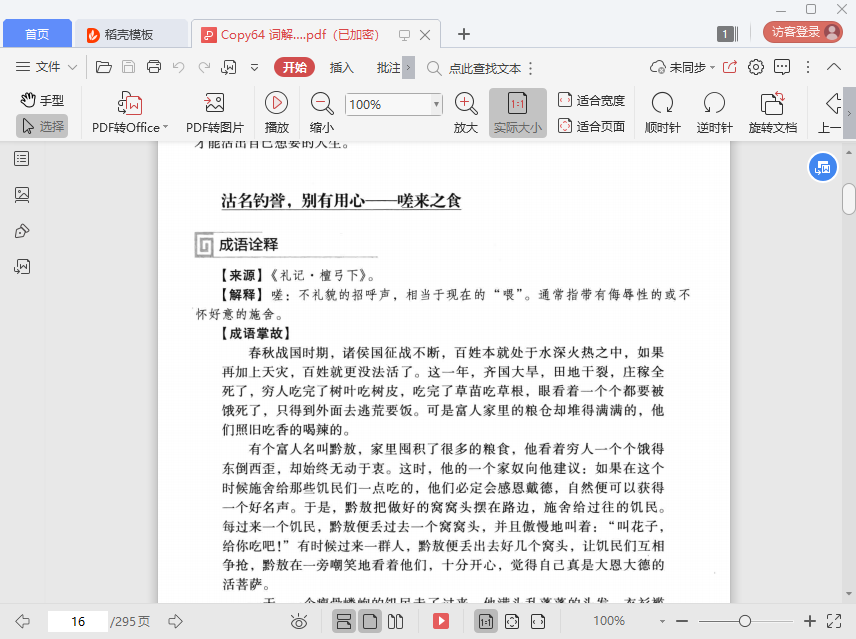Toggle continuous scrolling page layout
The height and width of the screenshot is (639, 856).
pyautogui.click(x=344, y=622)
